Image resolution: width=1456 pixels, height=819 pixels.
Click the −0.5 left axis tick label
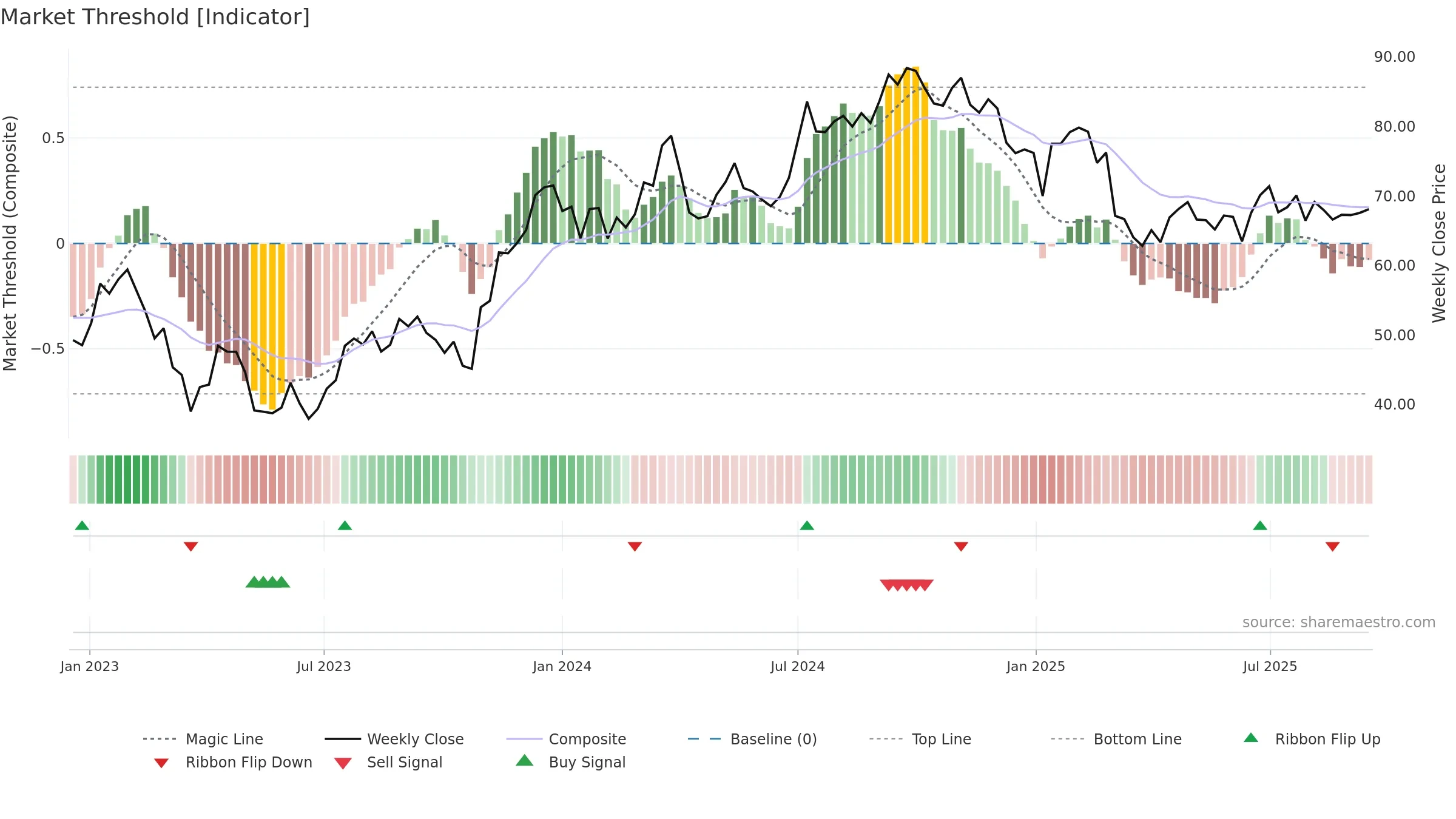point(48,349)
